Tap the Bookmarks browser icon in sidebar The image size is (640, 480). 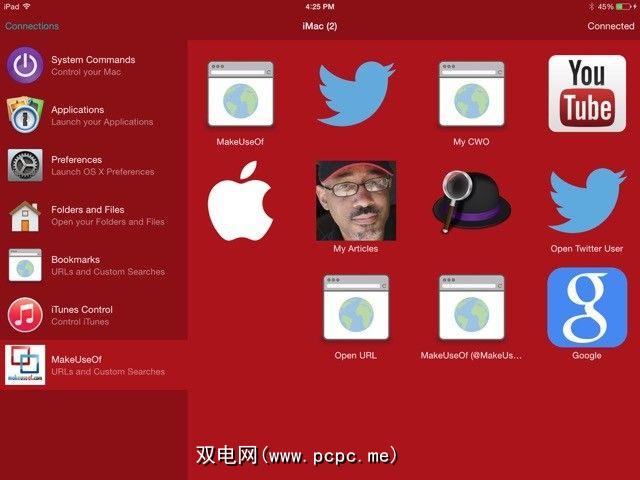25,265
